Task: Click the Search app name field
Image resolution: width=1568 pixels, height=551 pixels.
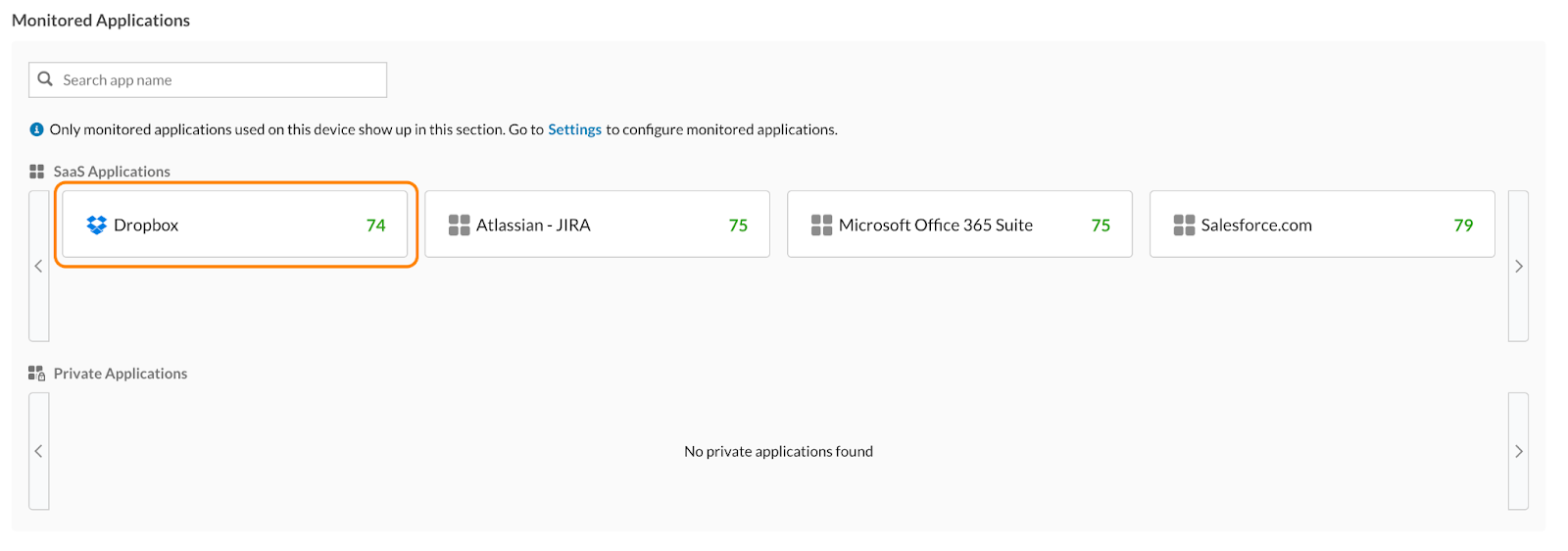Action: (208, 80)
